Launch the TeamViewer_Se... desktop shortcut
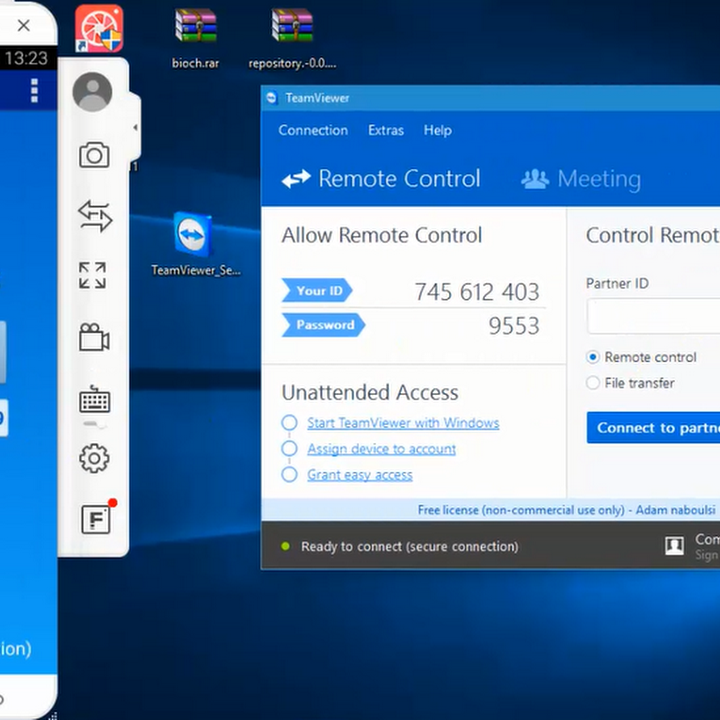 195,244
